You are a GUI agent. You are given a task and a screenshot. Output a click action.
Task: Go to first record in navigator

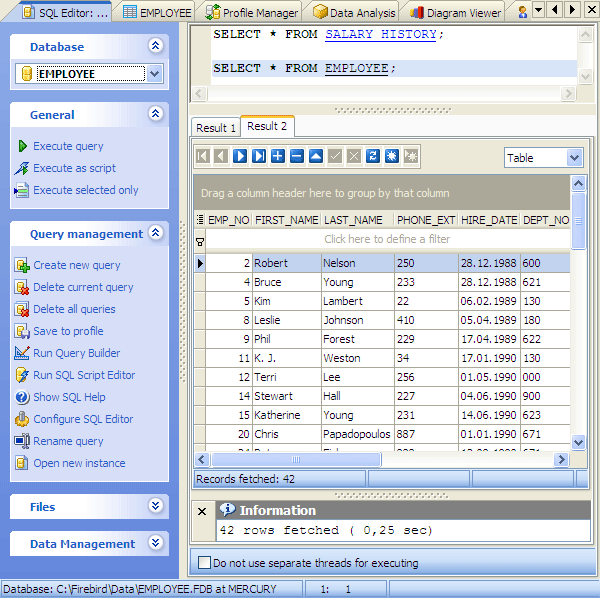202,156
